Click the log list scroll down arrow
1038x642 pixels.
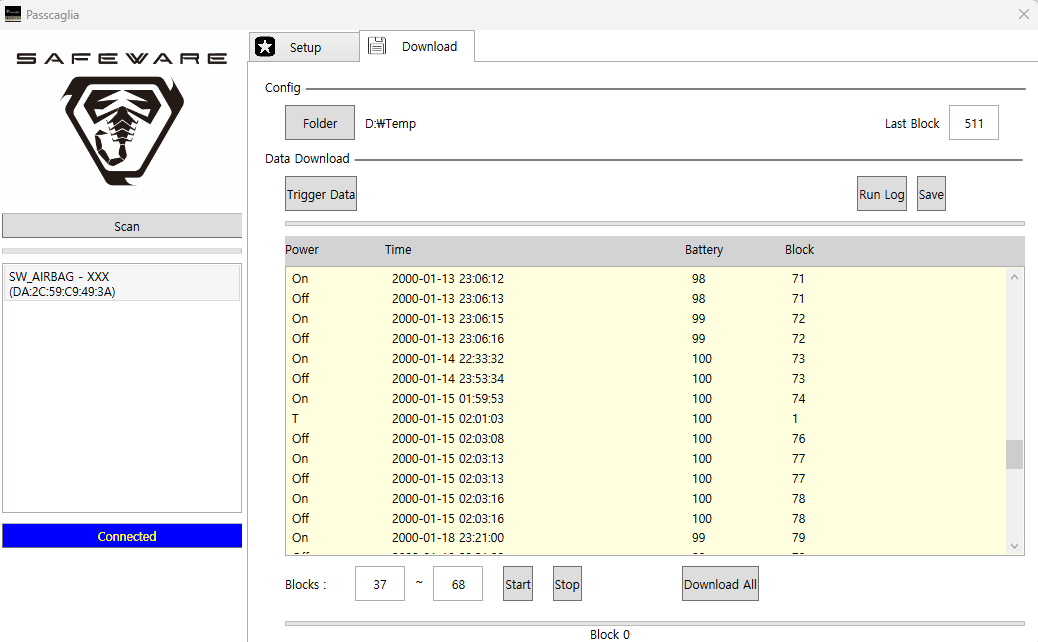1014,546
